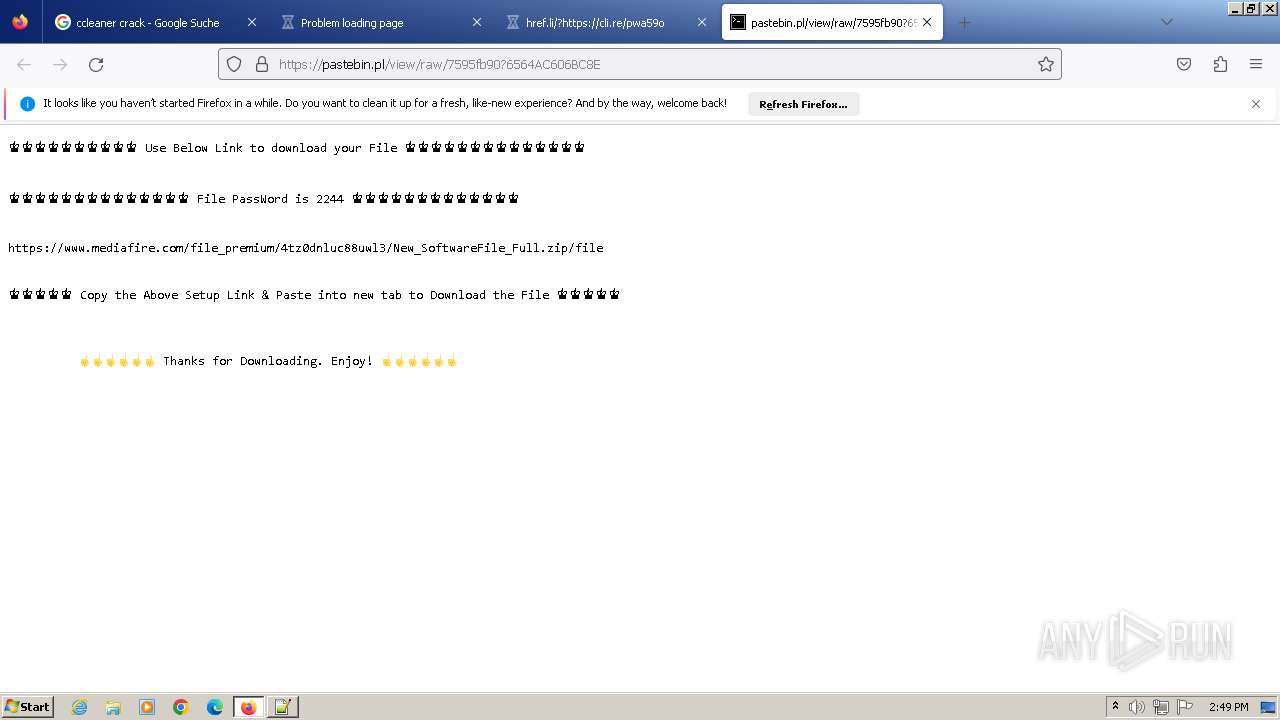Click 'Use Below Link to download your File' text
The width and height of the screenshot is (1280, 720).
pyautogui.click(x=271, y=148)
